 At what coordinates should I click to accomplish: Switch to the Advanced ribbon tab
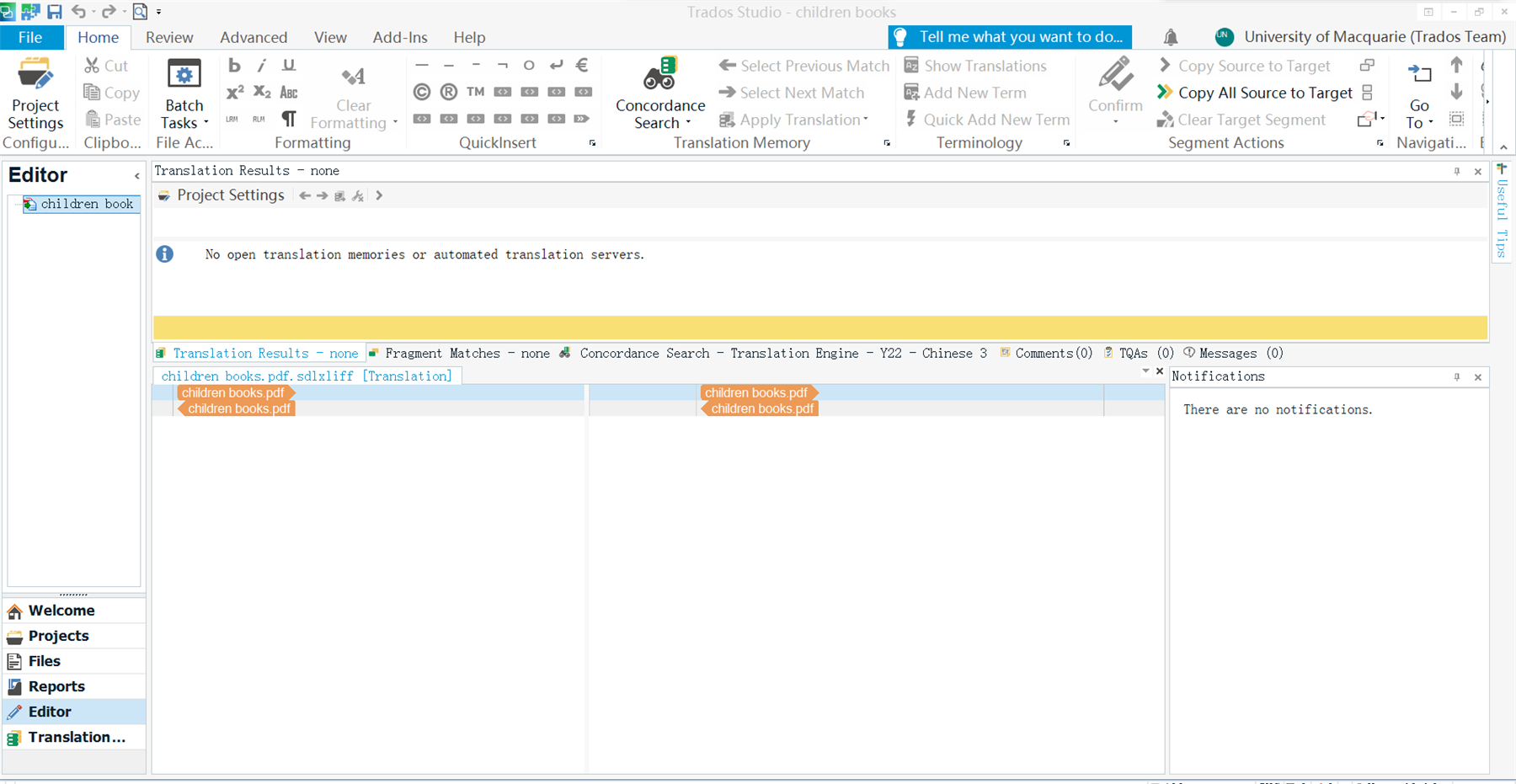(x=254, y=37)
